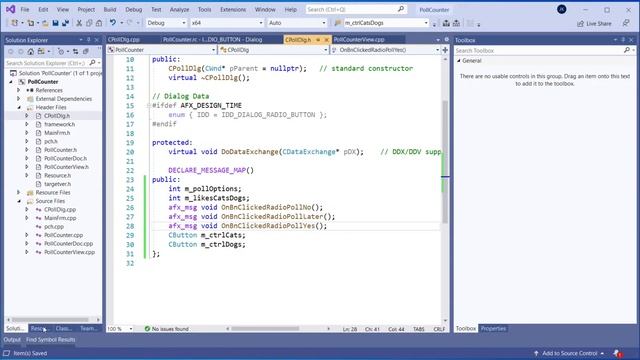The height and width of the screenshot is (360, 640).
Task: Open the File menu
Action: [24, 9]
